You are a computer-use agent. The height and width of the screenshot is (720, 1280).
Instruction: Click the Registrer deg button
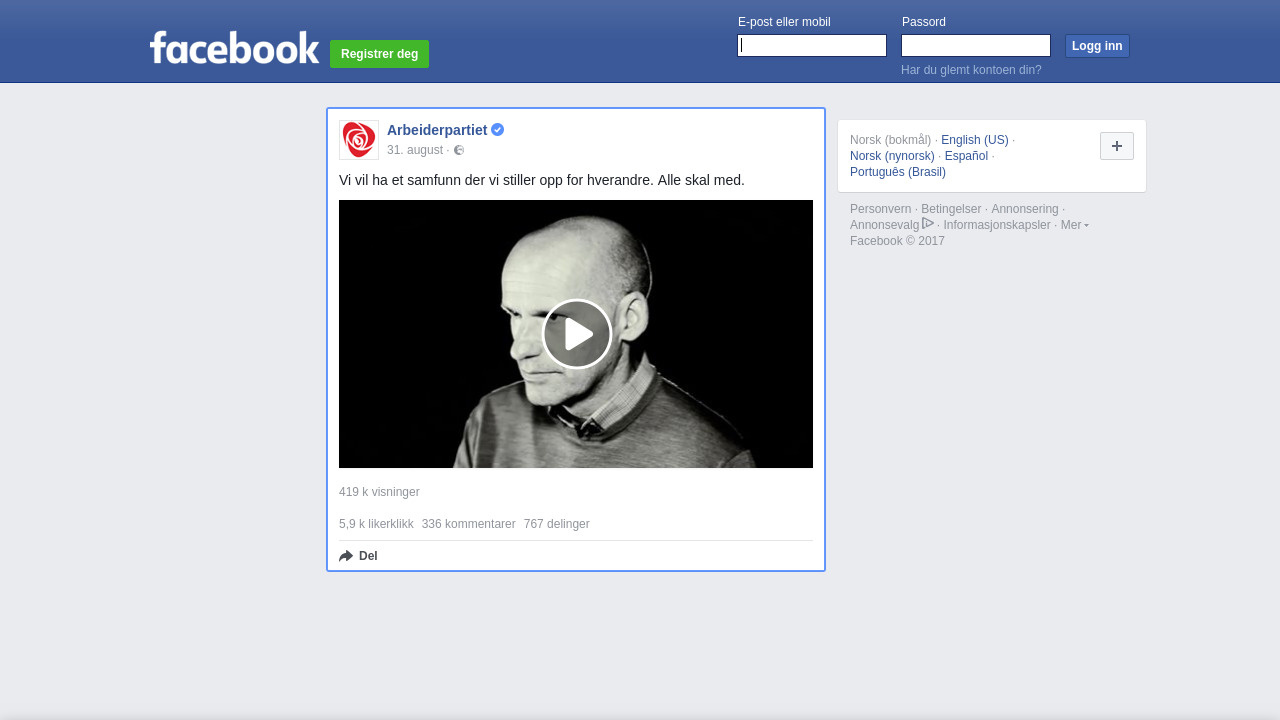tap(379, 54)
